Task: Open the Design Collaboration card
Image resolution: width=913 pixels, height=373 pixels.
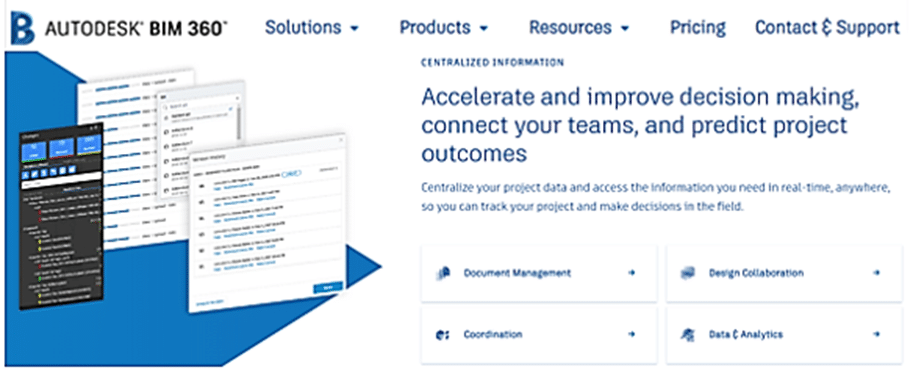Action: pos(784,273)
